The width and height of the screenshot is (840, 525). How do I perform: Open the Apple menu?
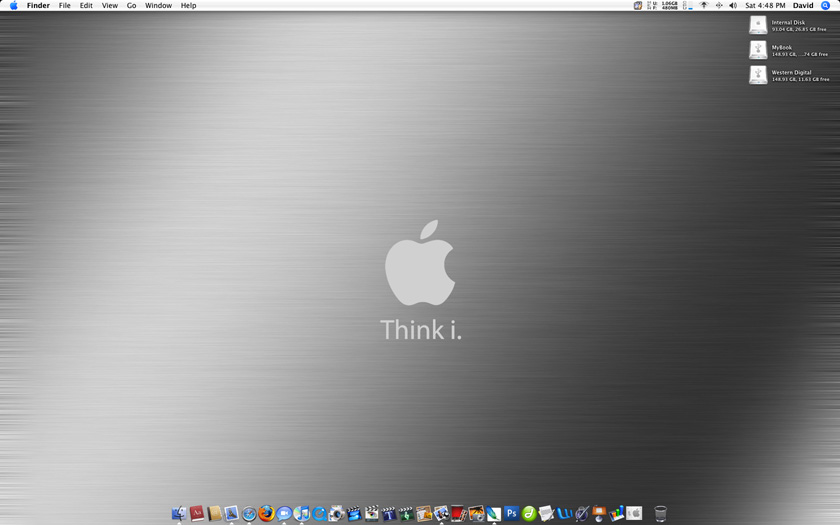pyautogui.click(x=13, y=5)
